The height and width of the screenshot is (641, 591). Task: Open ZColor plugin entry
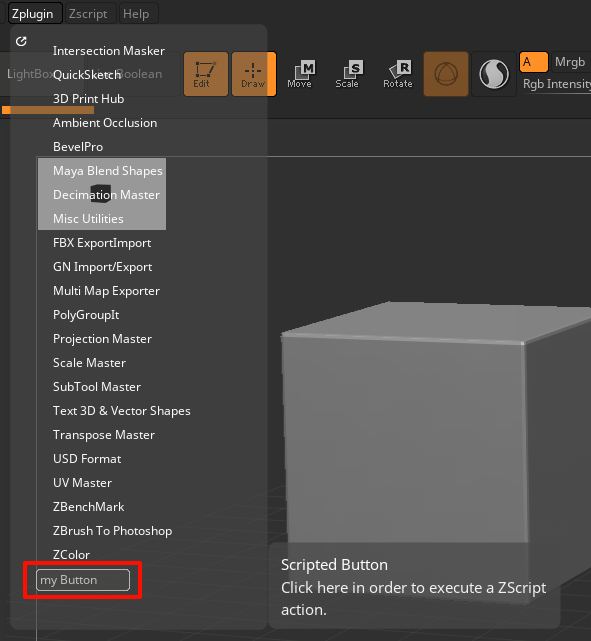tap(71, 555)
